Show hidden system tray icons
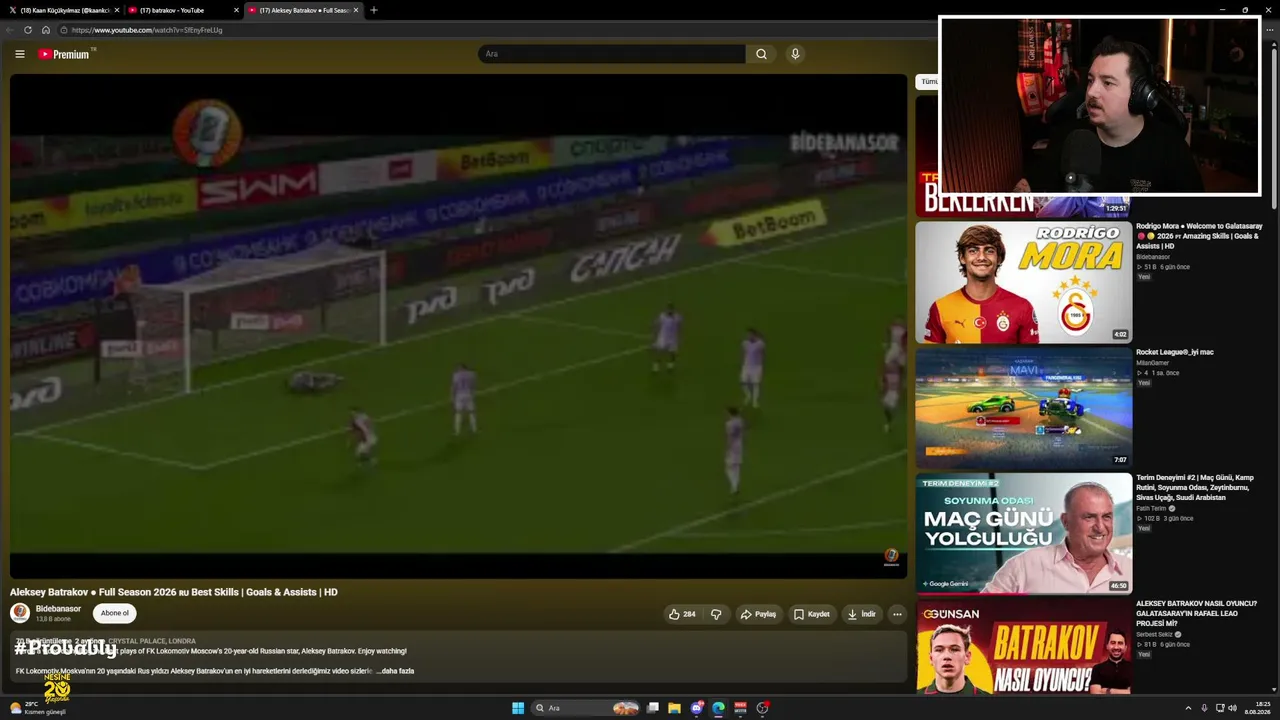Image resolution: width=1280 pixels, height=720 pixels. [x=1190, y=708]
